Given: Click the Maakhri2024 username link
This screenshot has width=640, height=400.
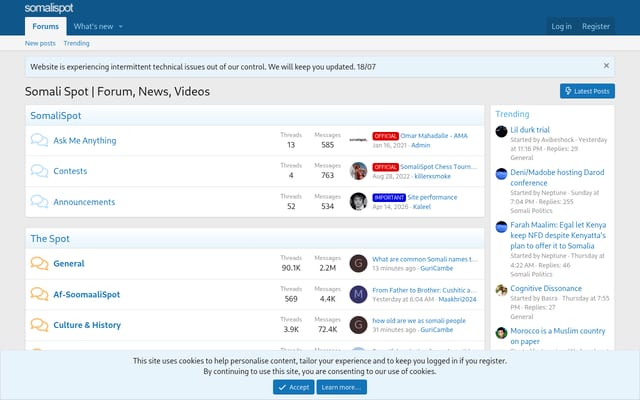Looking at the screenshot, I should (457, 299).
